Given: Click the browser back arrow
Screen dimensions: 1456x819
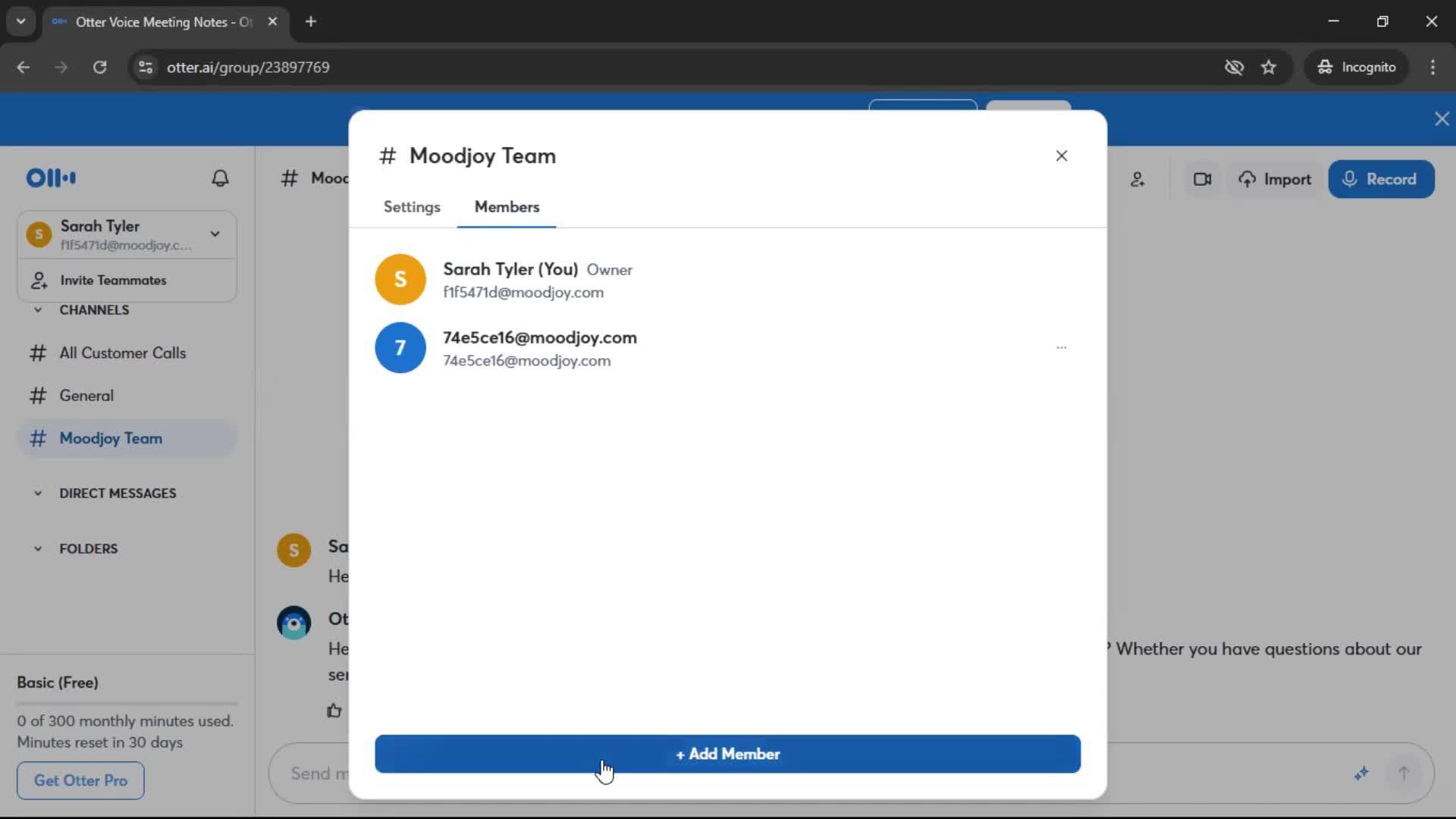Looking at the screenshot, I should point(24,67).
